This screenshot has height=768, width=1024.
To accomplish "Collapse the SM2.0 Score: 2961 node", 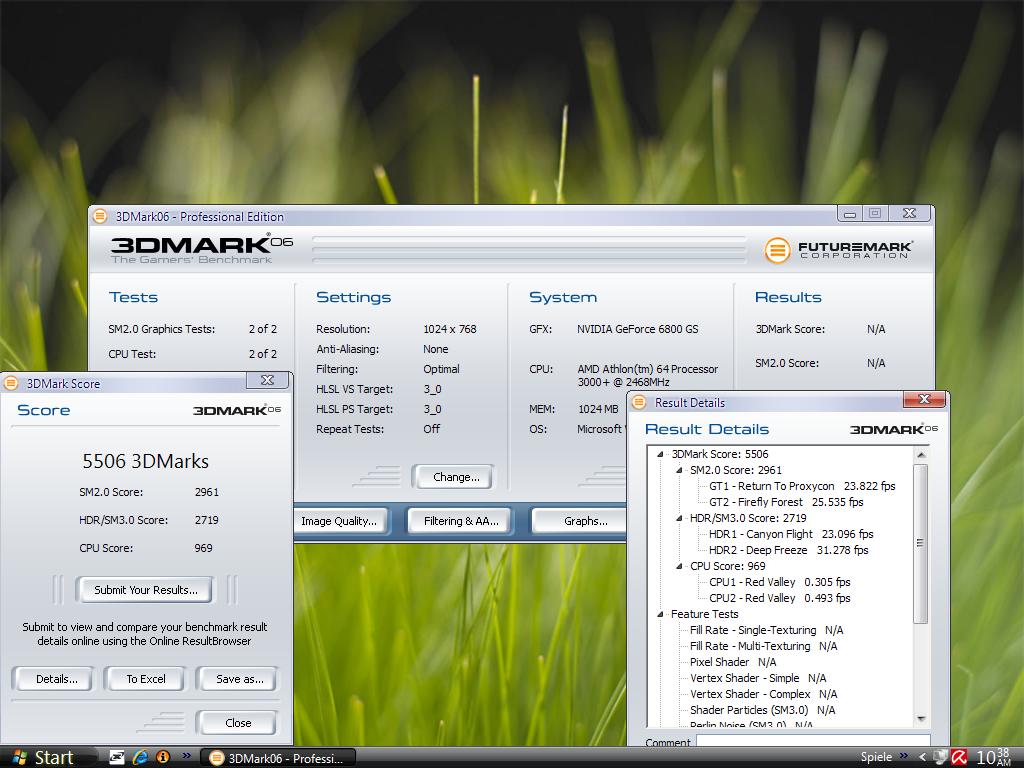I will [x=679, y=470].
